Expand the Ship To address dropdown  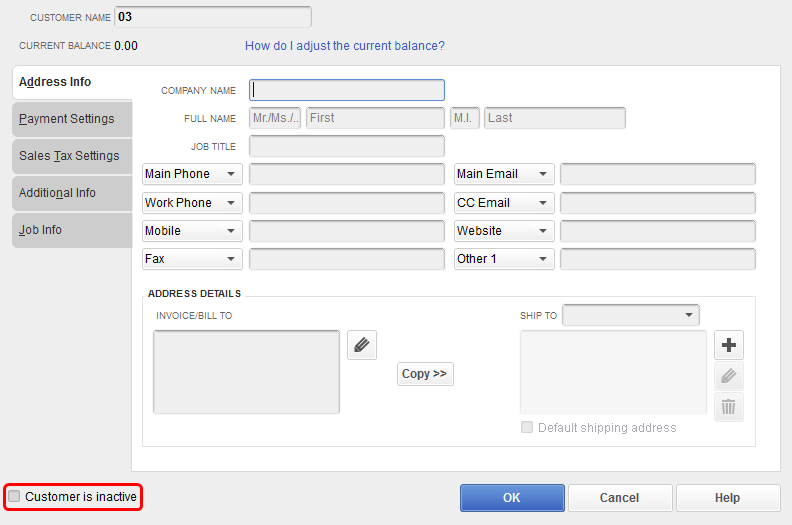[x=631, y=316]
